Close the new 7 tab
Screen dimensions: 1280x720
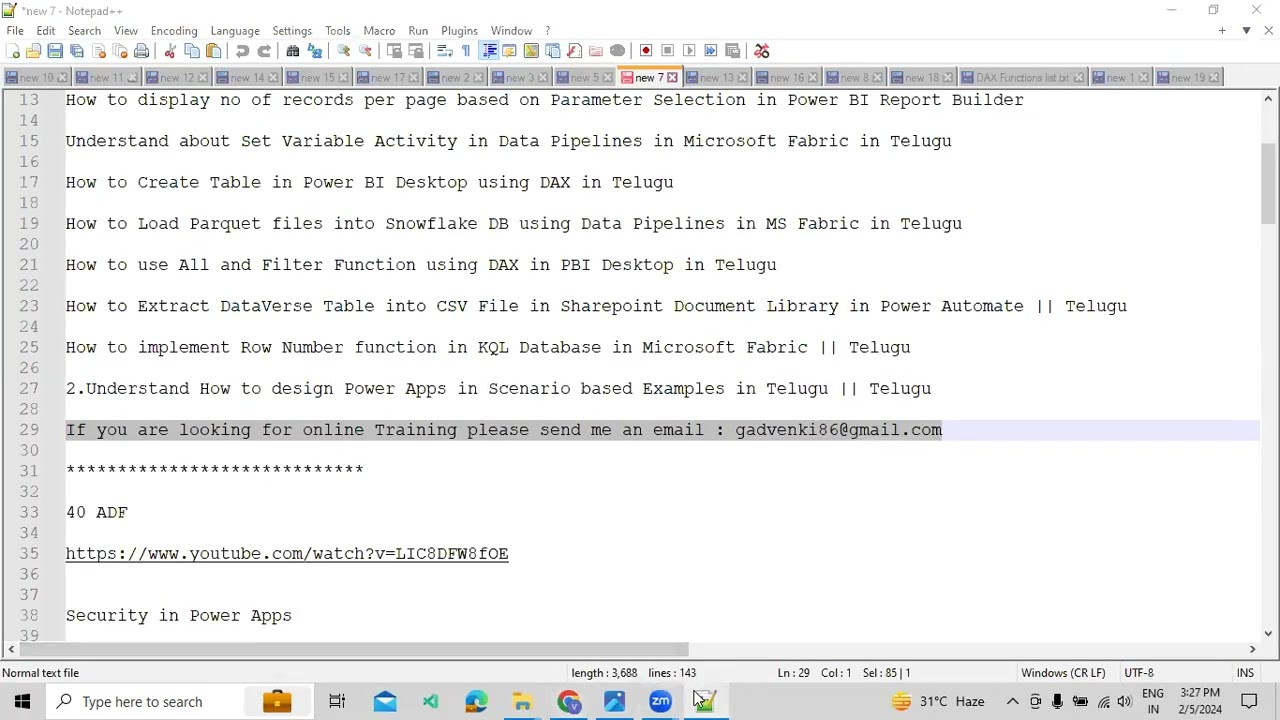tap(672, 77)
